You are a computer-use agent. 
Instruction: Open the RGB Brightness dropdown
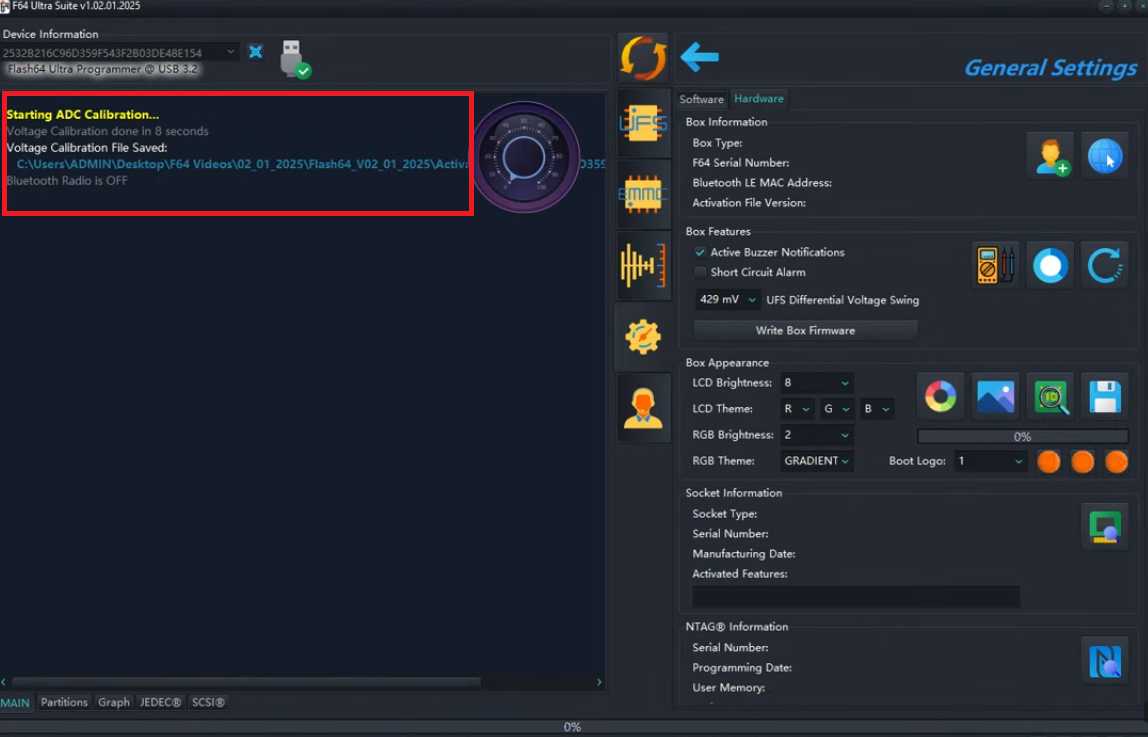pyautogui.click(x=816, y=435)
